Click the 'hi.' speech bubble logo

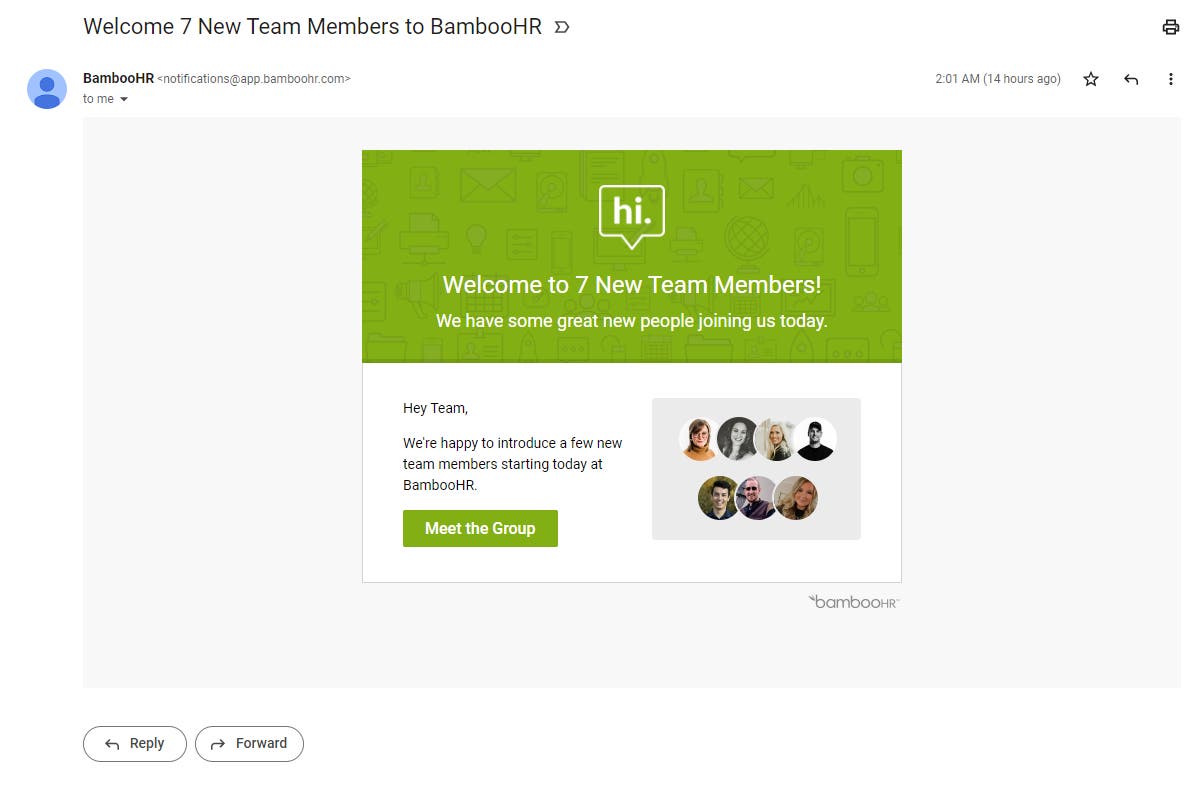[632, 216]
